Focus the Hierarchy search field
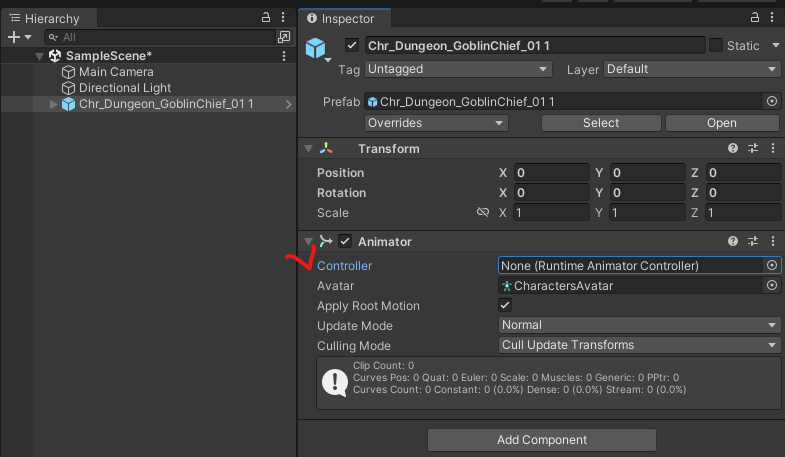This screenshot has height=457, width=785. 160,37
